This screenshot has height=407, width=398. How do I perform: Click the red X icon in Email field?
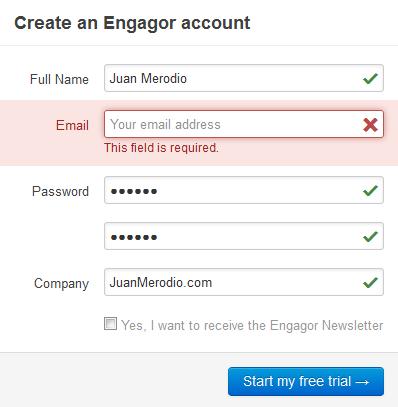coord(370,125)
